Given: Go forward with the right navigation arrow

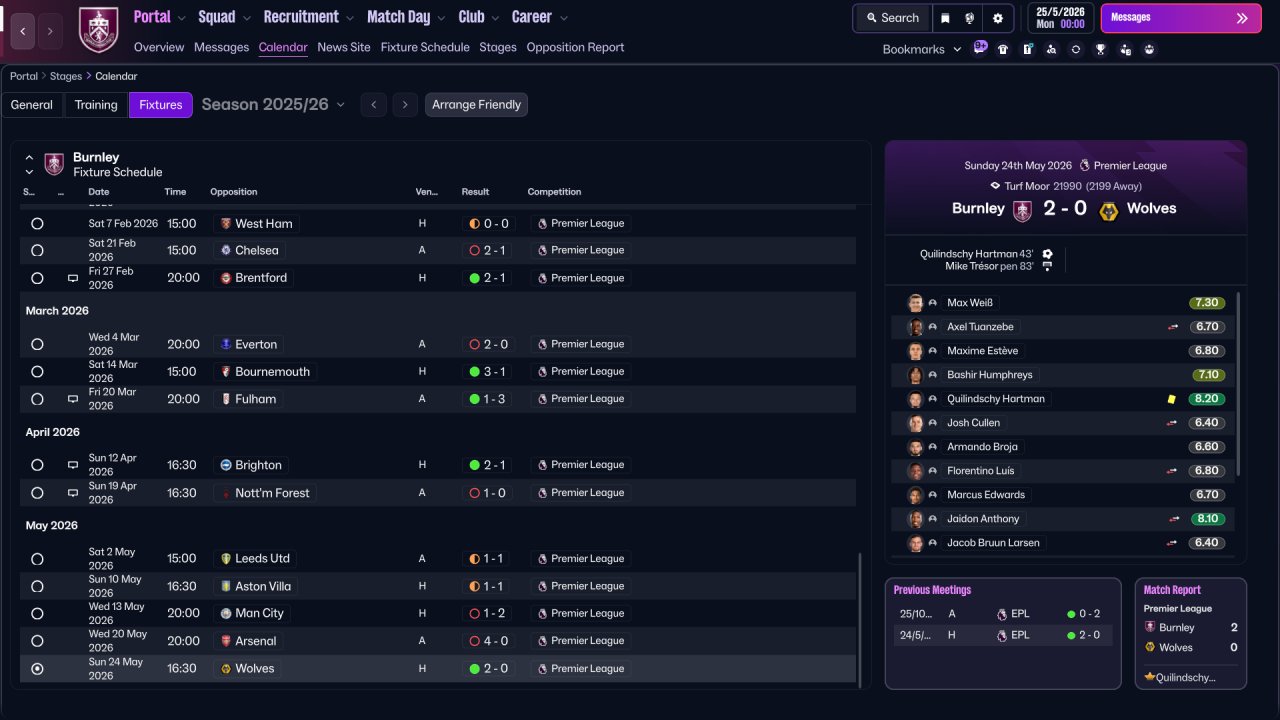Looking at the screenshot, I should pos(50,31).
